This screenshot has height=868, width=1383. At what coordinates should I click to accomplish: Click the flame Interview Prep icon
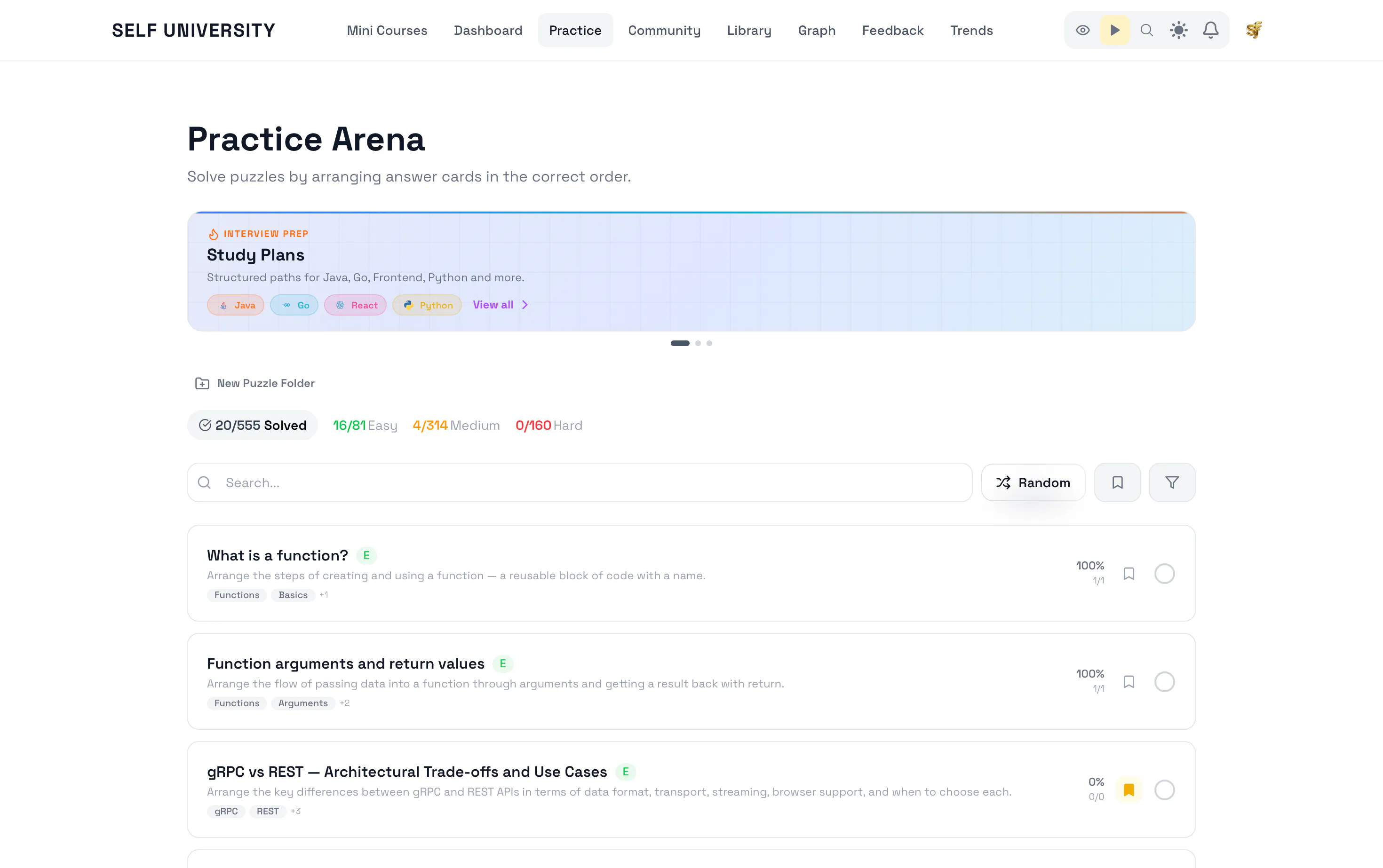pos(213,234)
